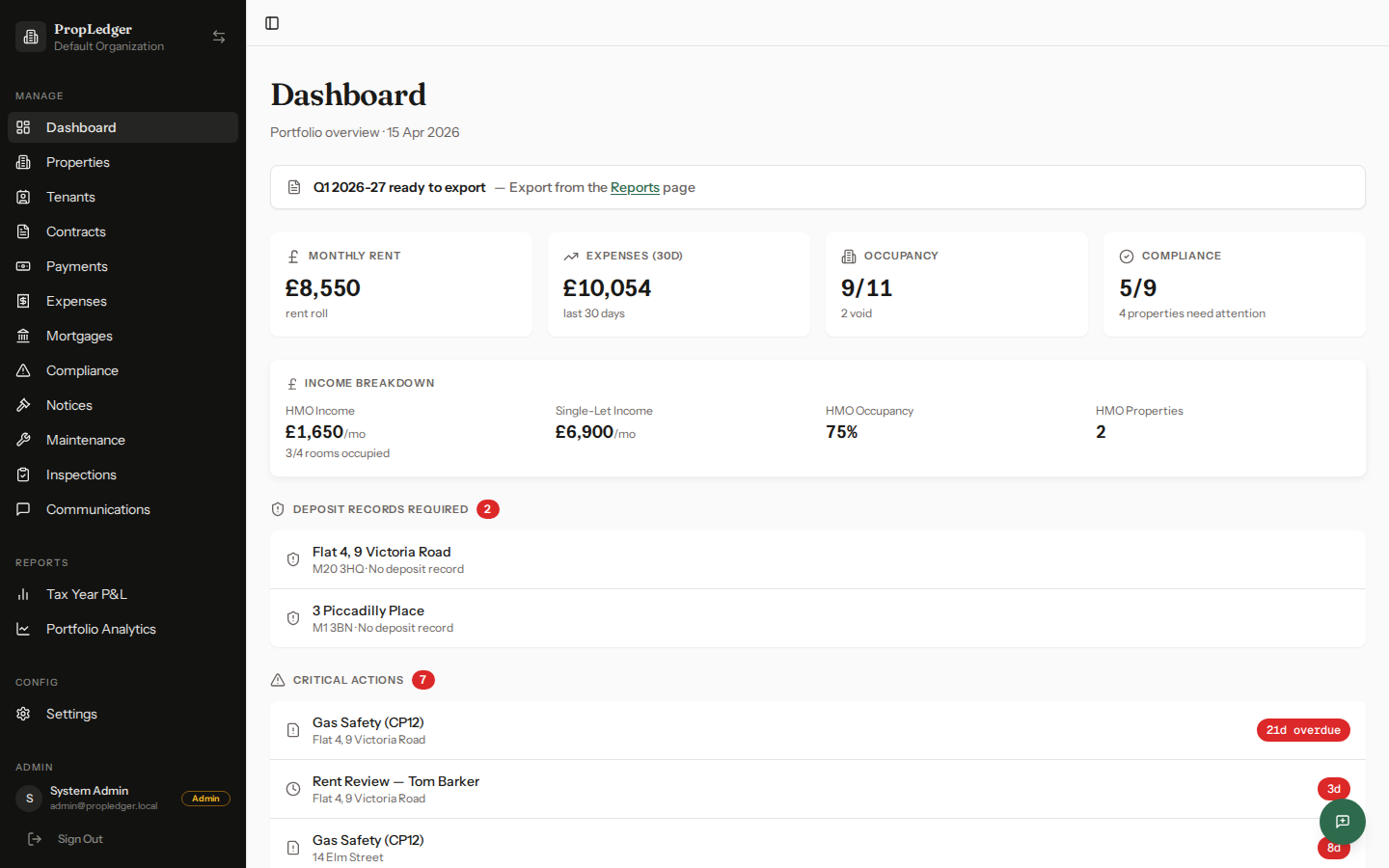Image resolution: width=1389 pixels, height=868 pixels.
Task: Switch organization using the swap arrows
Action: pyautogui.click(x=219, y=36)
